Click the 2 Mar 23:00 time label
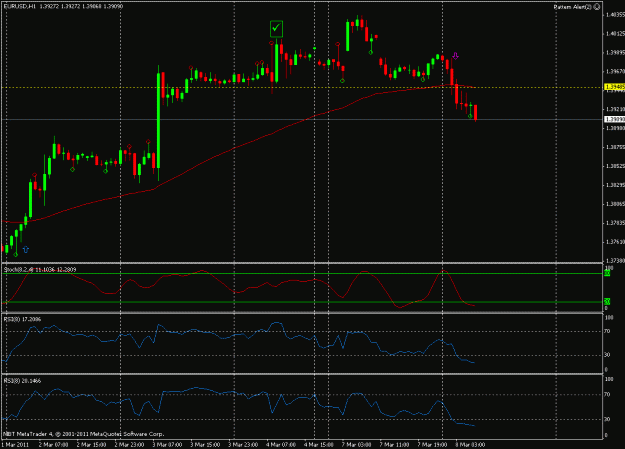 pos(129,445)
